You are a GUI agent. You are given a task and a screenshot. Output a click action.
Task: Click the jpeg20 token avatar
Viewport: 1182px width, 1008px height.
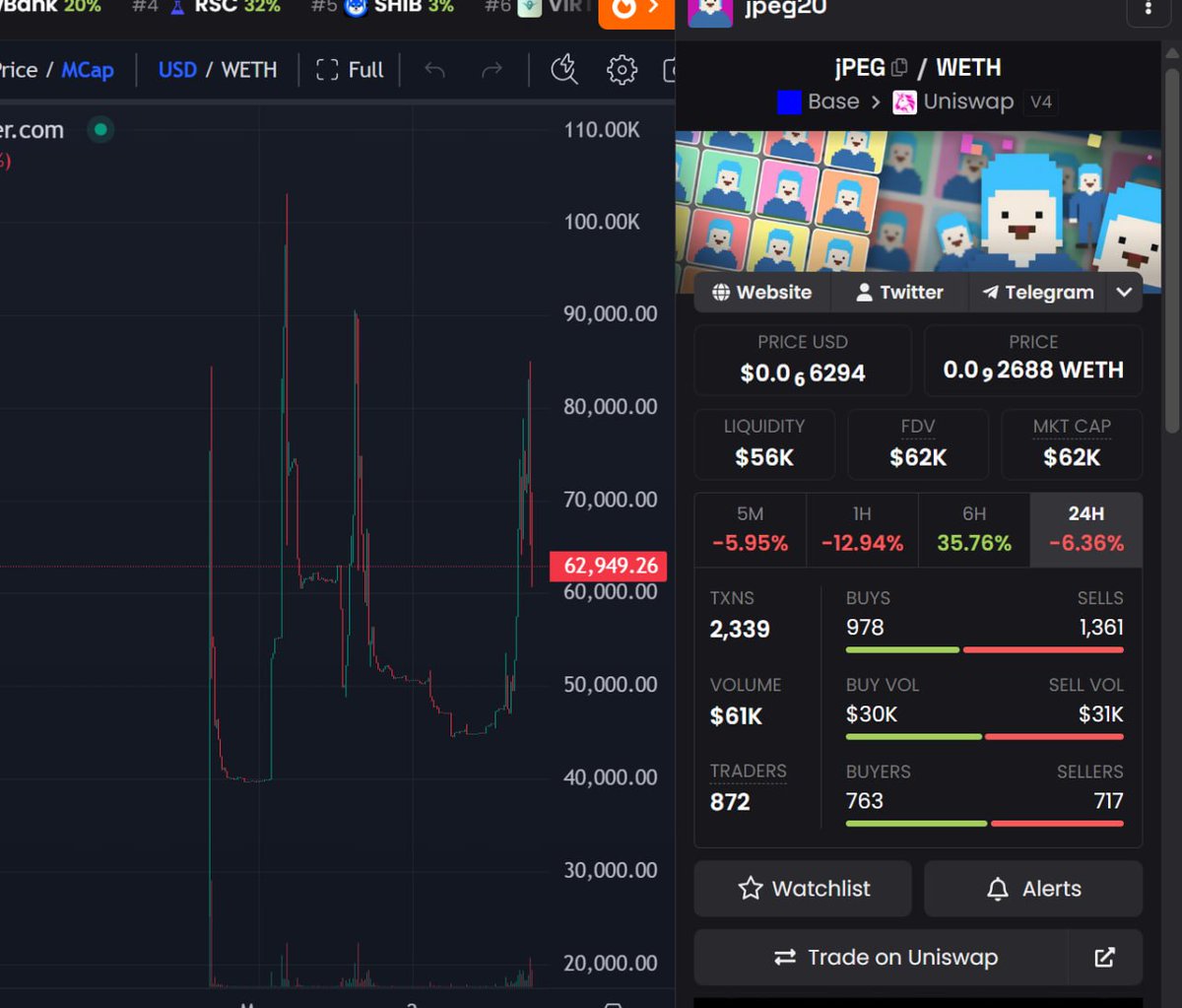710,11
